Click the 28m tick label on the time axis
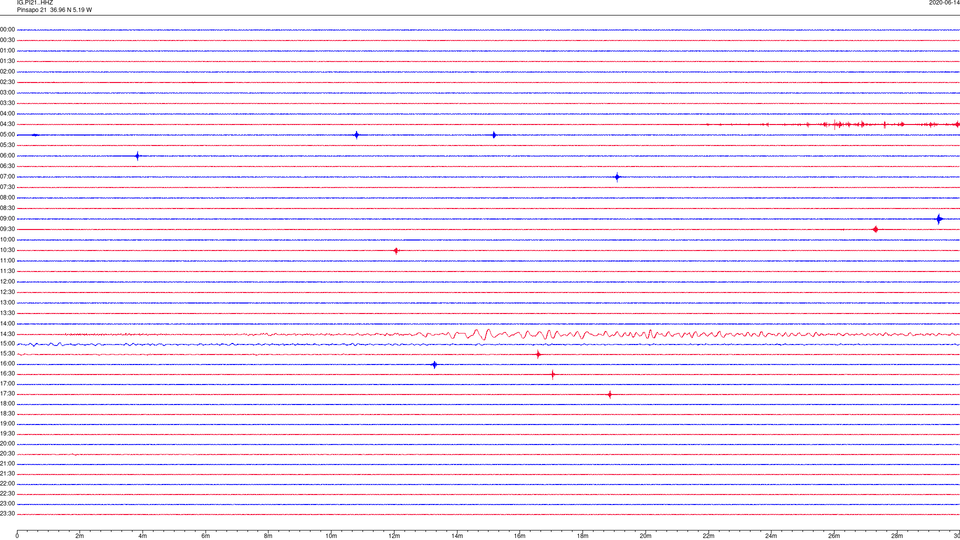The height and width of the screenshot is (540, 960). [x=897, y=536]
